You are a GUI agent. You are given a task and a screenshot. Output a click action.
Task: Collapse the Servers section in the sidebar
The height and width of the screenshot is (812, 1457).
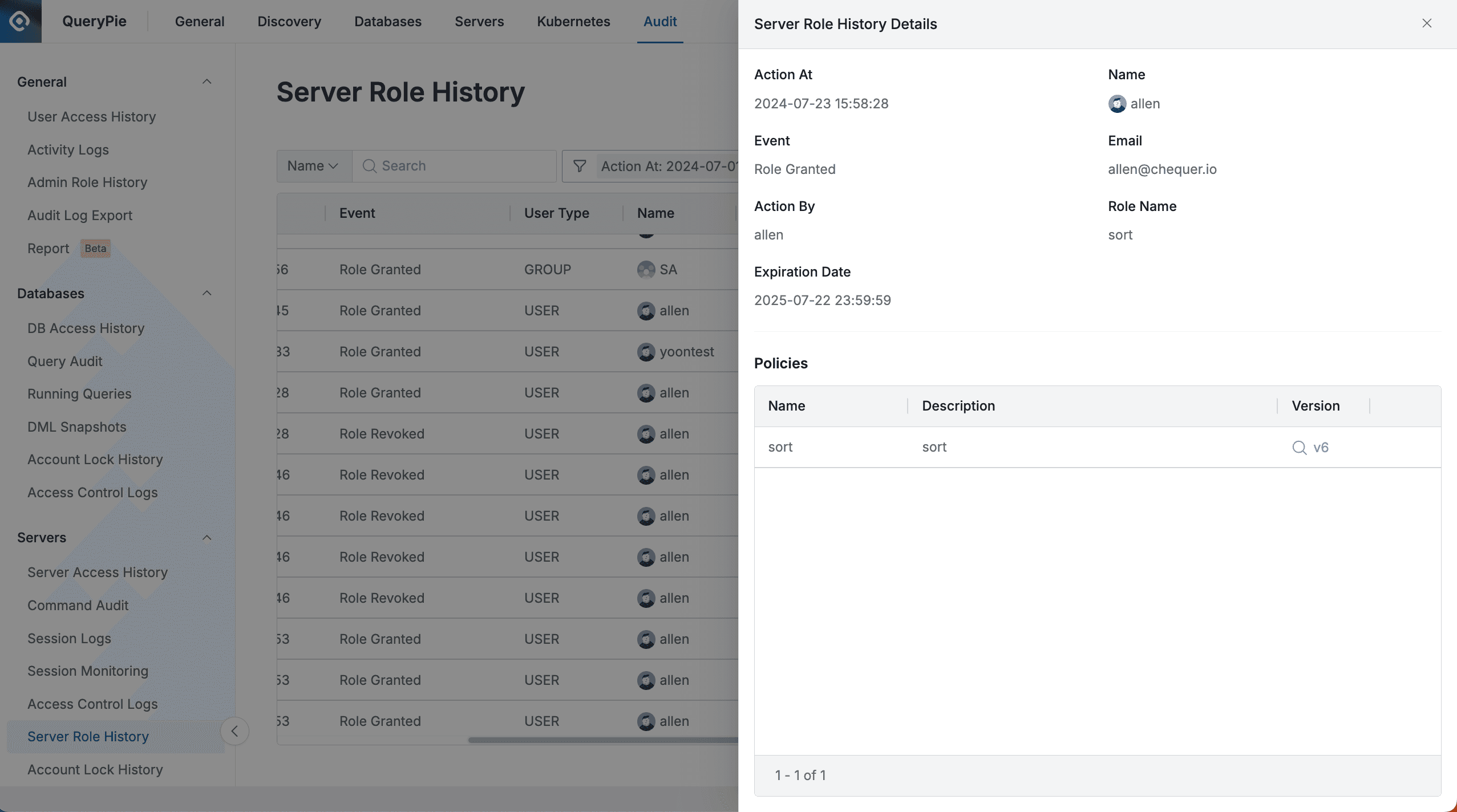207,537
